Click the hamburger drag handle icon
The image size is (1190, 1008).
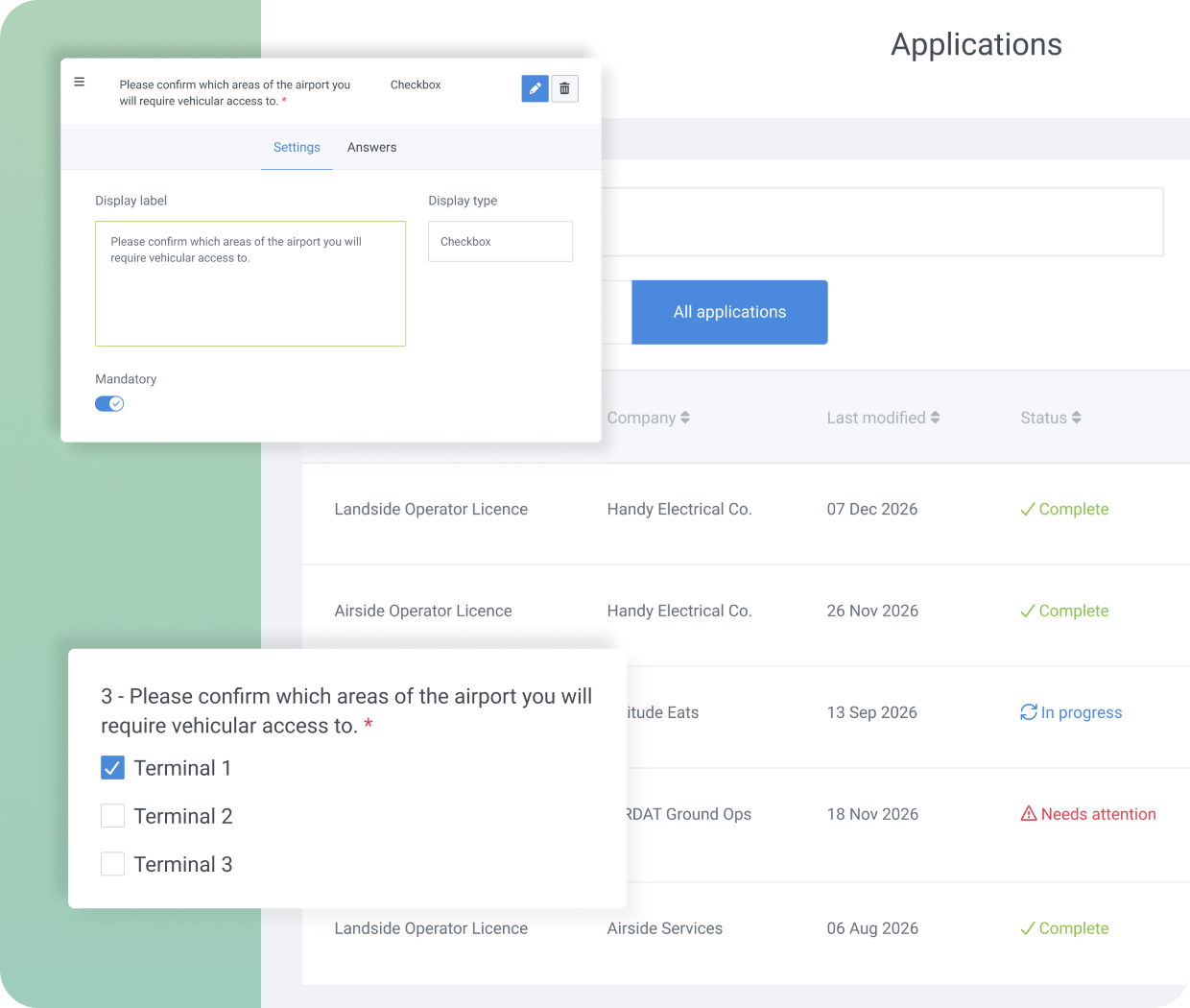[x=80, y=83]
